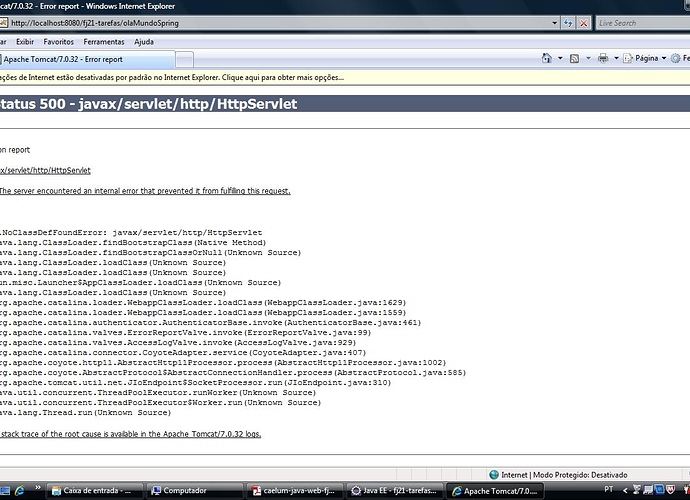Click the network tray icon
The image size is (690, 500).
tap(648, 489)
